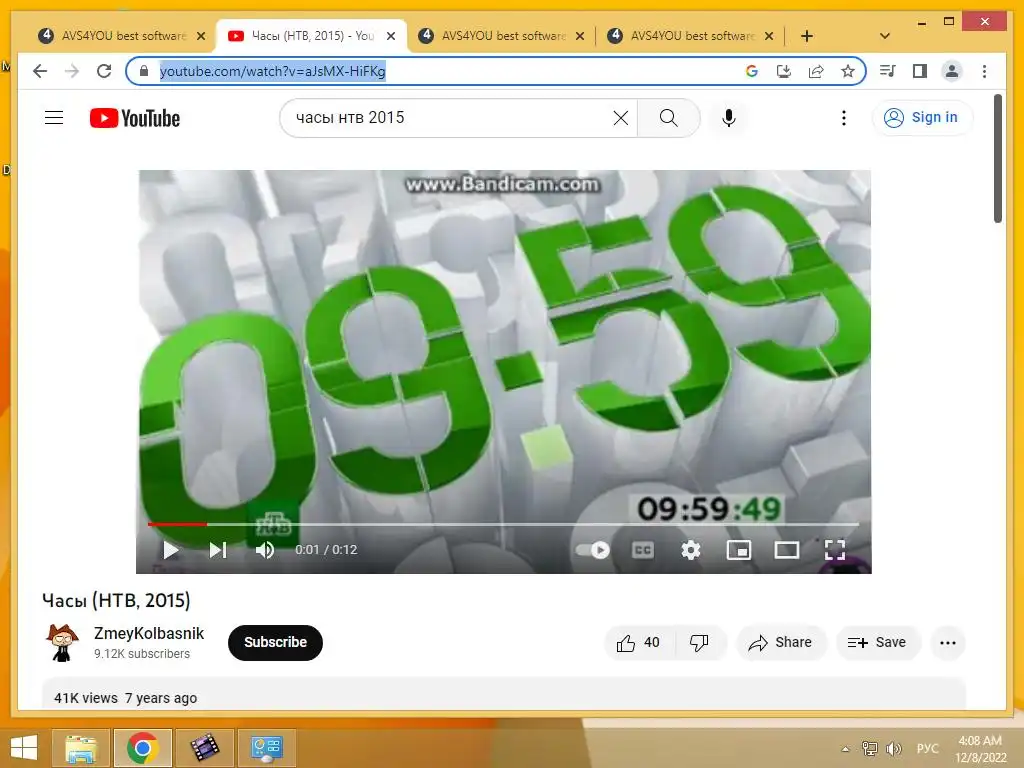Image resolution: width=1024 pixels, height=768 pixels.
Task: Seek along the video progress bar
Action: (503, 524)
